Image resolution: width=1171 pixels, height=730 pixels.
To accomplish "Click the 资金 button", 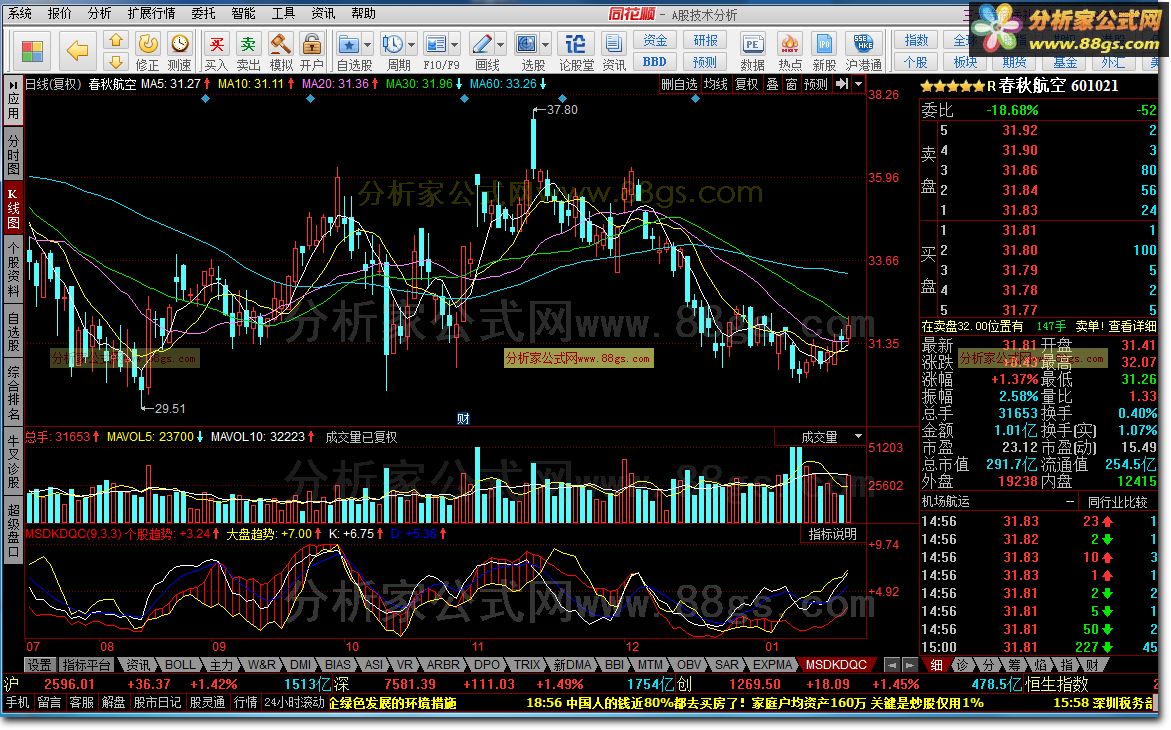I will pos(655,40).
